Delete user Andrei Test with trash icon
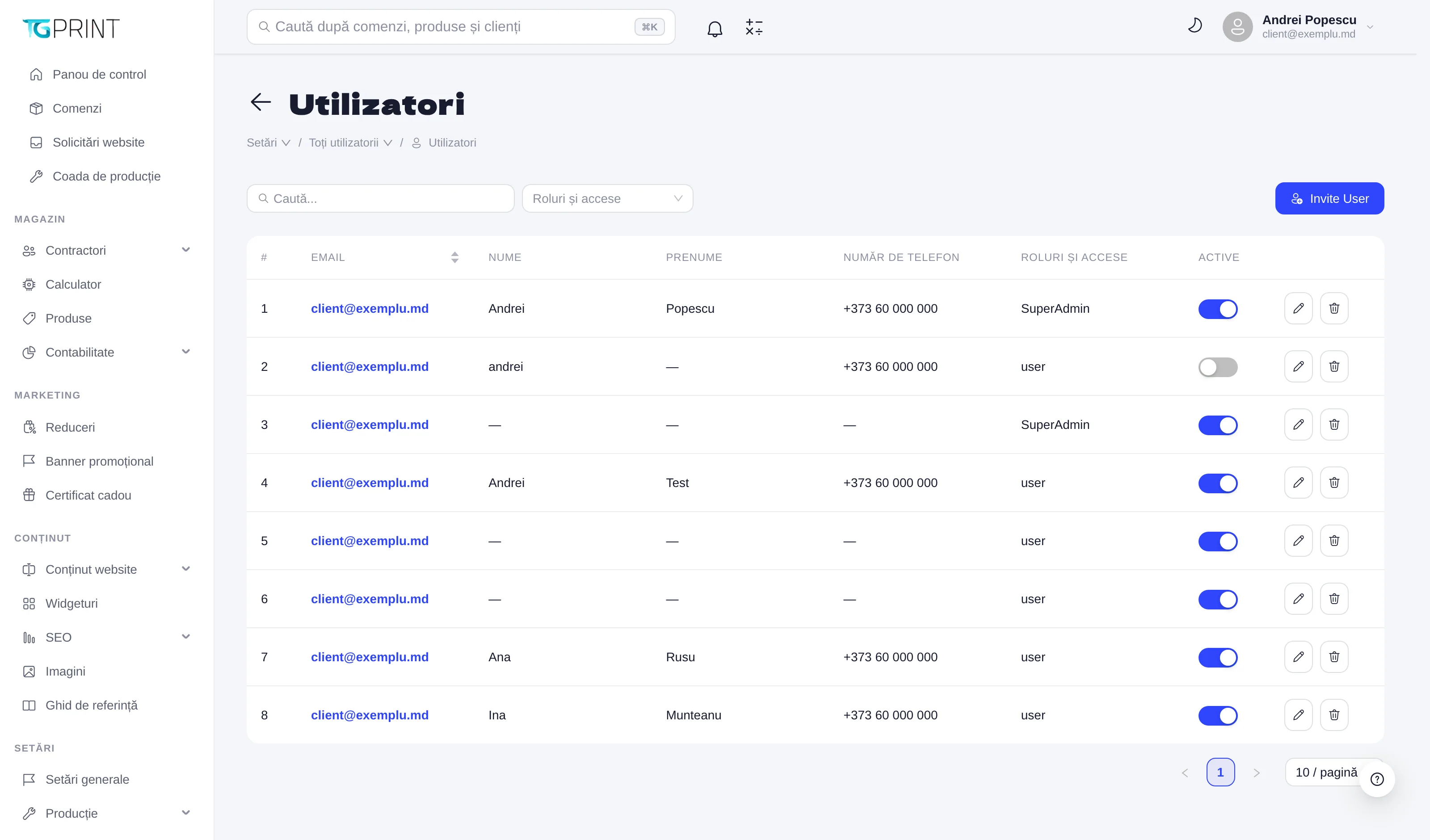Screen dimensions: 1430x840 click(x=1334, y=483)
